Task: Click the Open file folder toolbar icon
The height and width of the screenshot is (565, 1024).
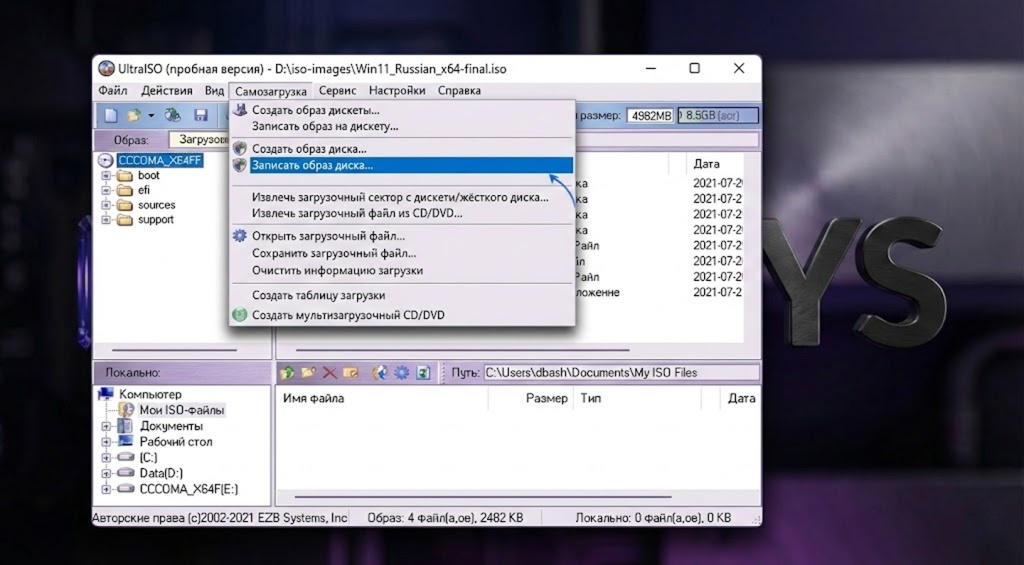Action: [x=133, y=115]
